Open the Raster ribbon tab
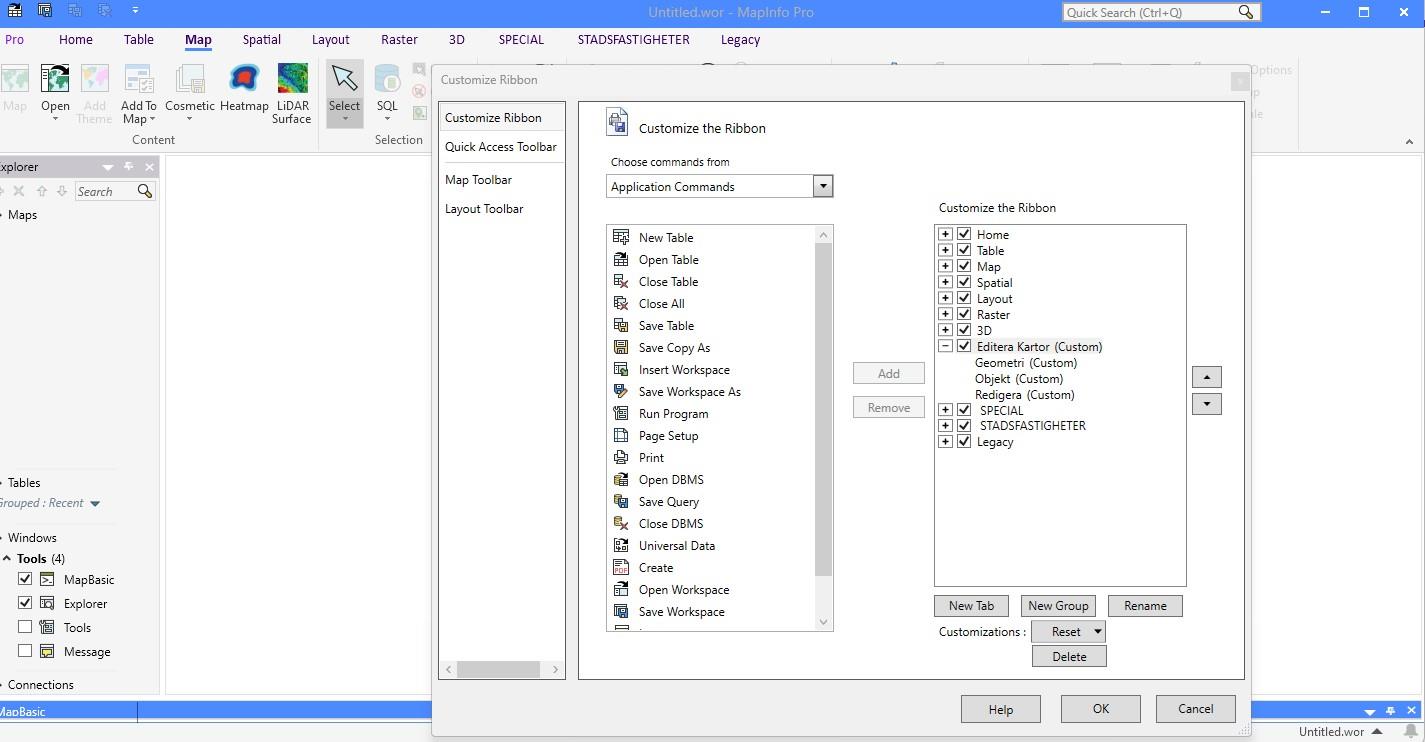Image resolution: width=1425 pixels, height=742 pixels. pos(399,40)
